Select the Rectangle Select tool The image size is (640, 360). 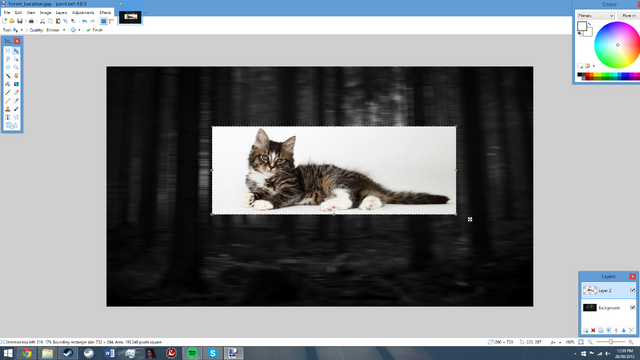click(x=8, y=51)
